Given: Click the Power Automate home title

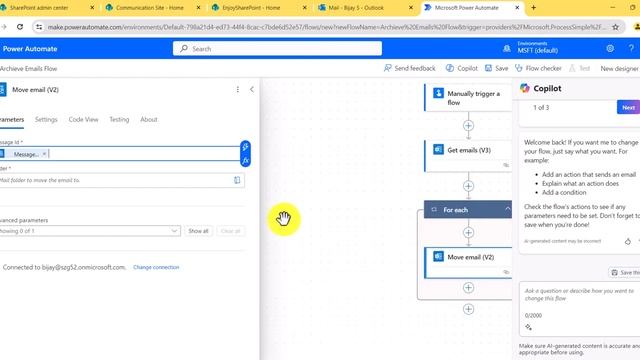Looking at the screenshot, I should [30, 49].
